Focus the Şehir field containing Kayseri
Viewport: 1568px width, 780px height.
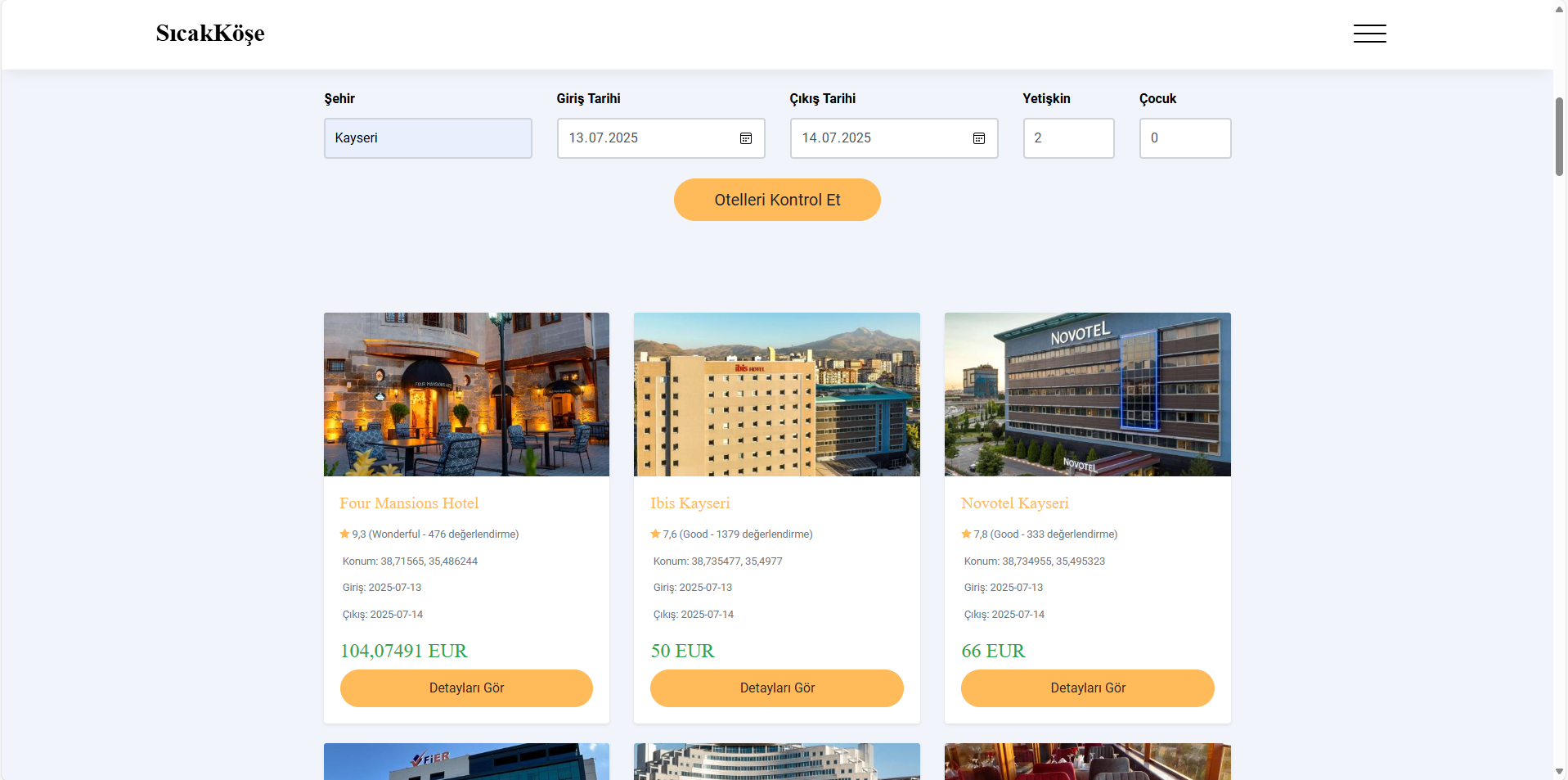point(428,138)
